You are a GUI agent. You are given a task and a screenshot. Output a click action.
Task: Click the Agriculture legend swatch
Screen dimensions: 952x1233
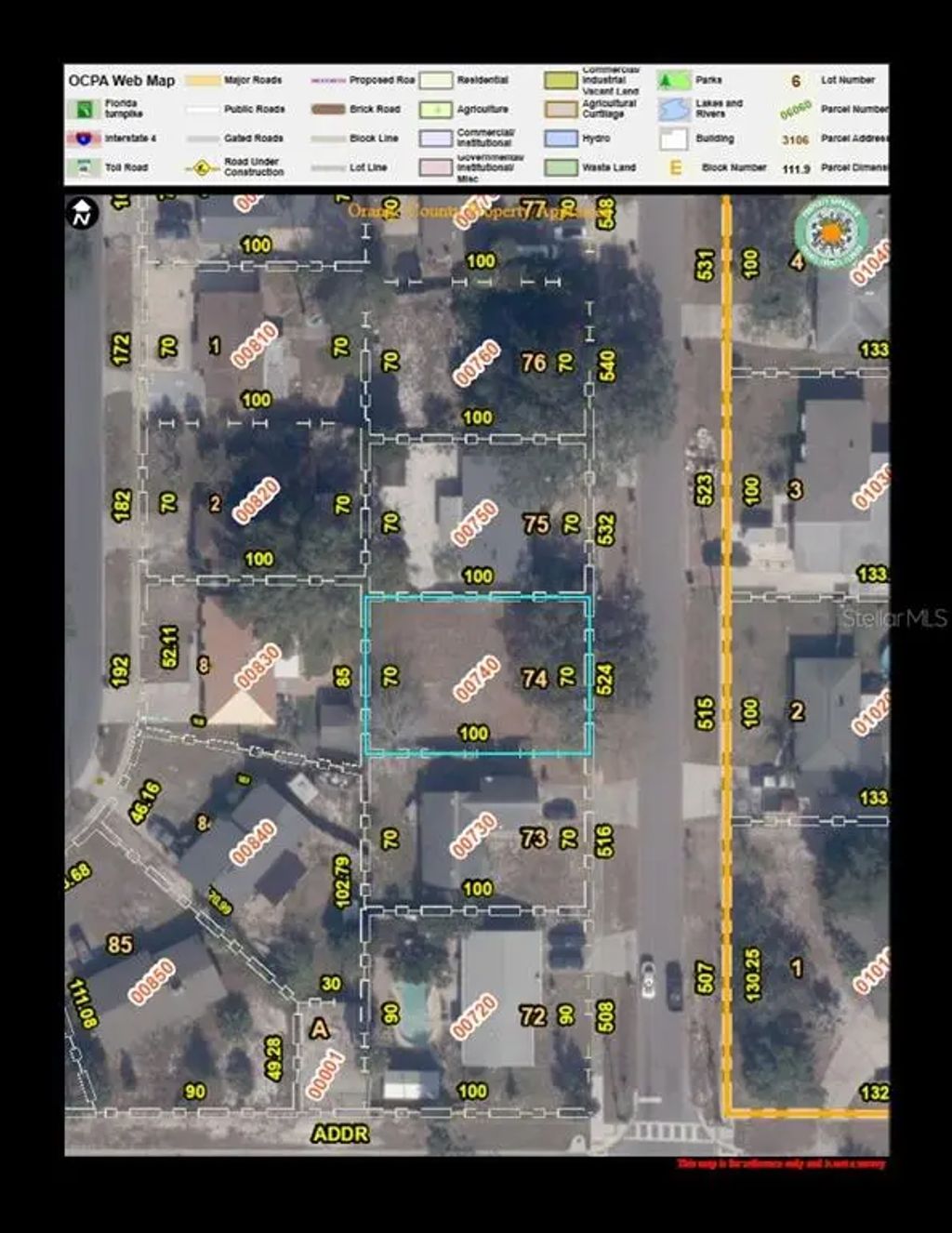tap(436, 110)
